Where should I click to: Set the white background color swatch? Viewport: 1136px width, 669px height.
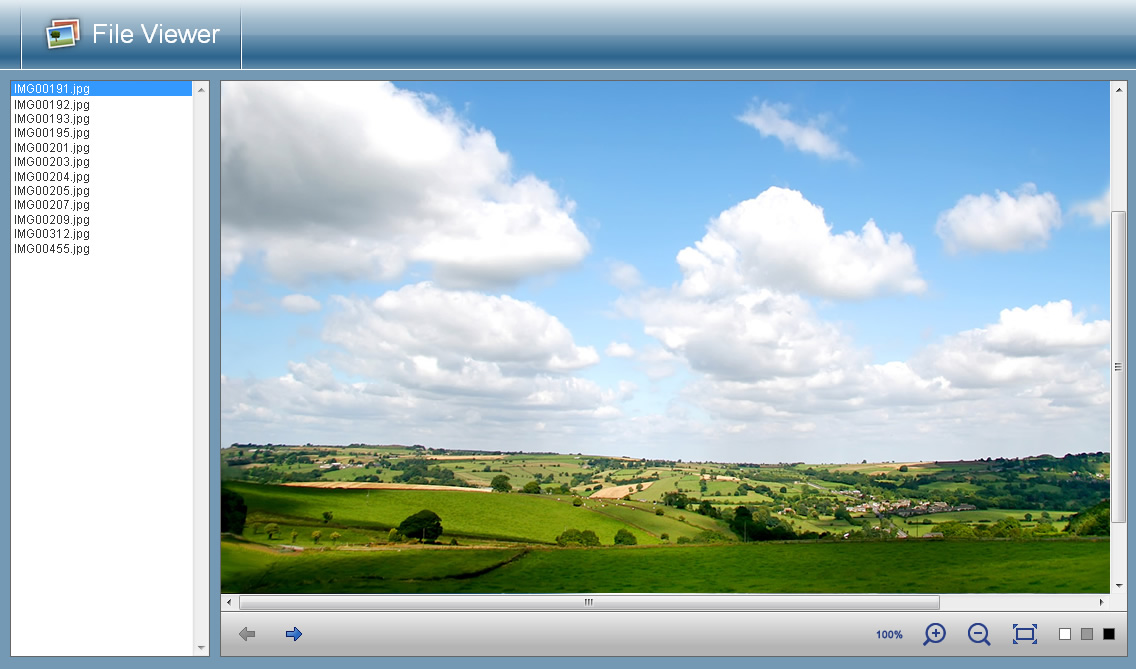coord(1065,634)
